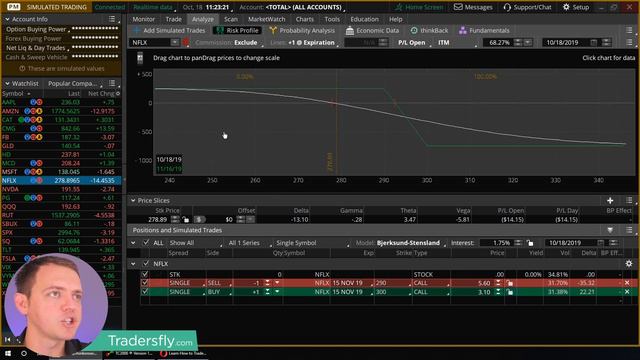This screenshot has width=640, height=360.
Task: Open Popular Companies watchlist selector
Action: pyautogui.click(x=75, y=83)
